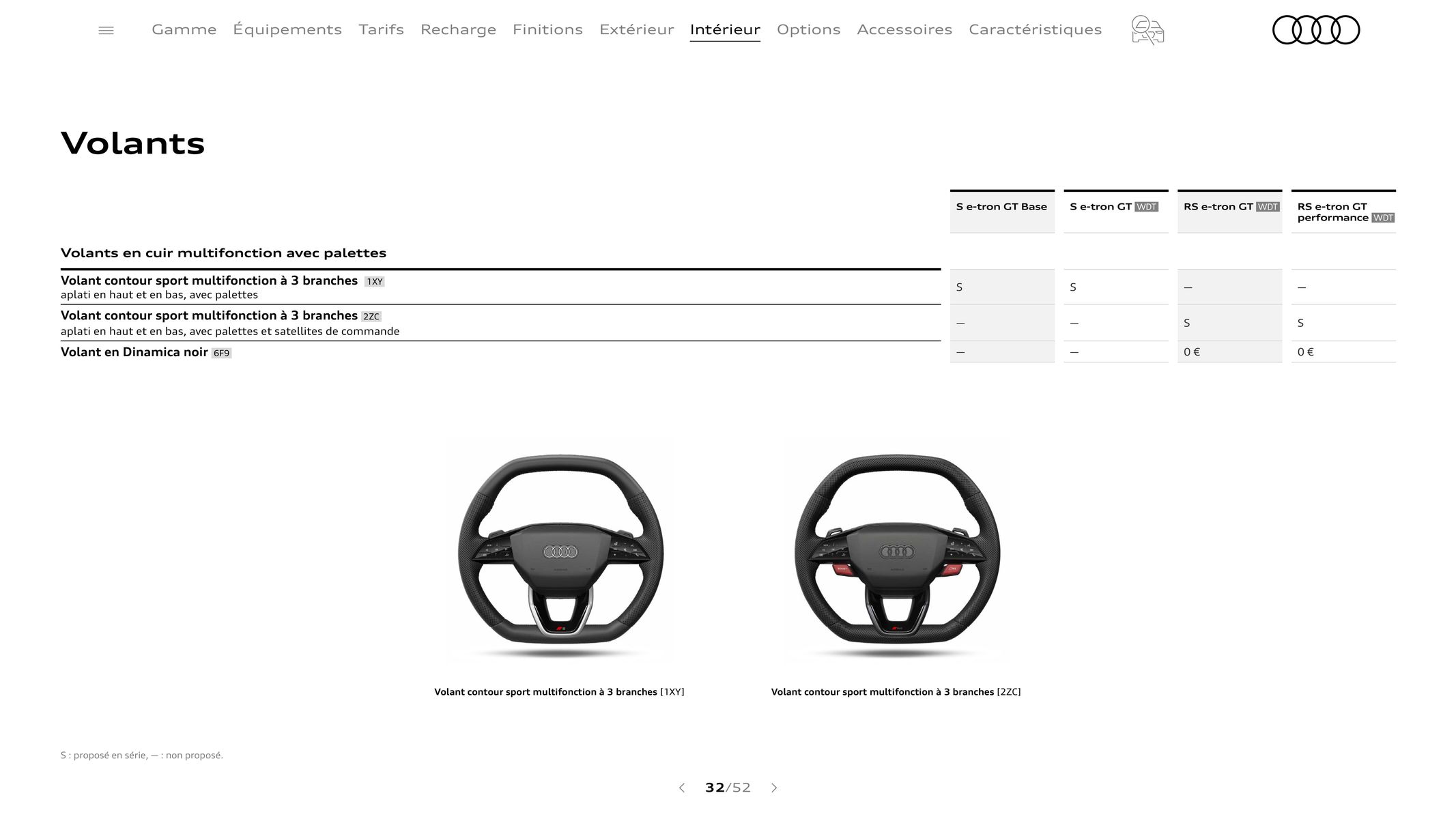Click the dealer contact car icon

pyautogui.click(x=1147, y=30)
